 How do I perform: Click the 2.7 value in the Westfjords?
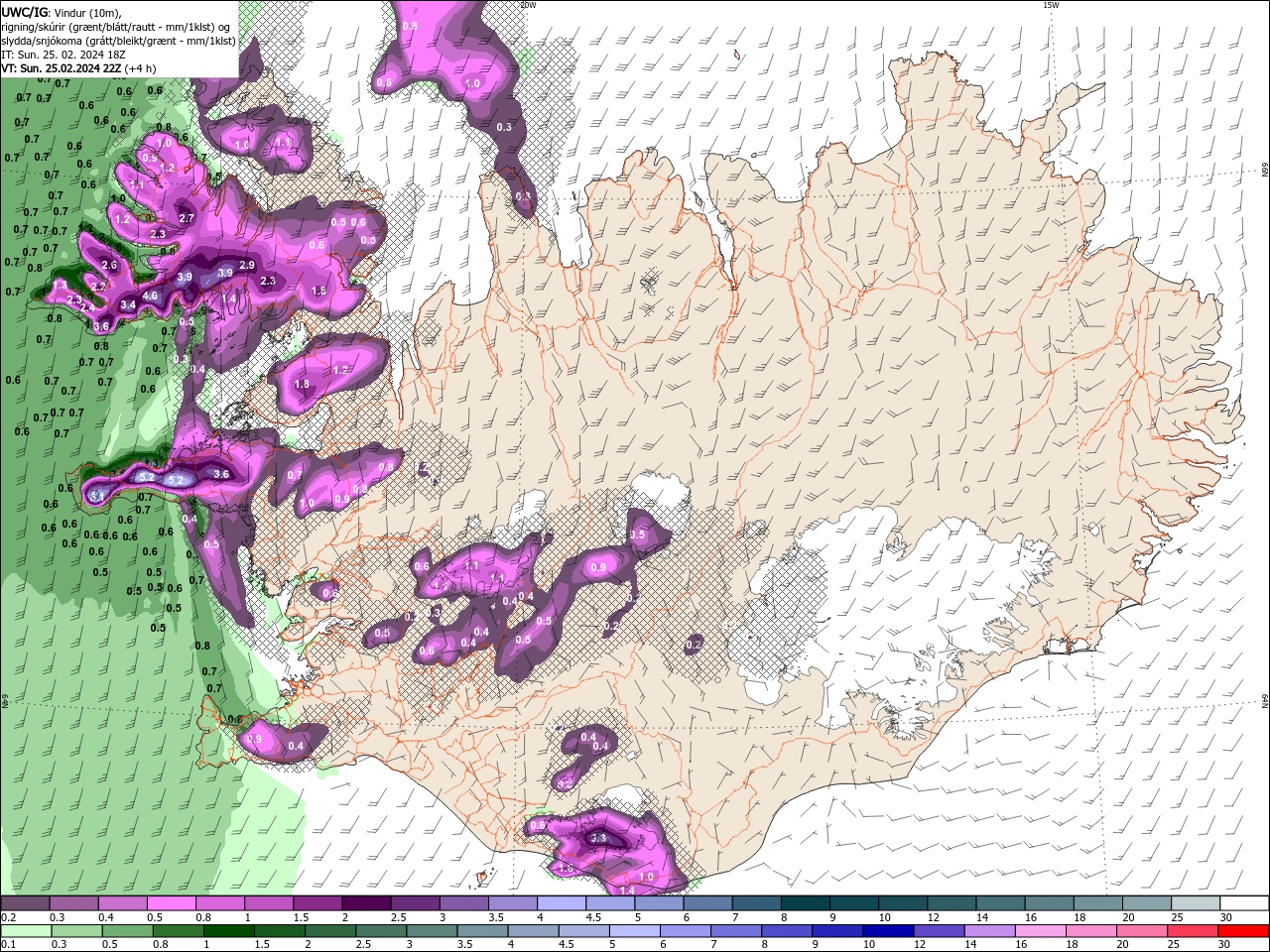186,218
